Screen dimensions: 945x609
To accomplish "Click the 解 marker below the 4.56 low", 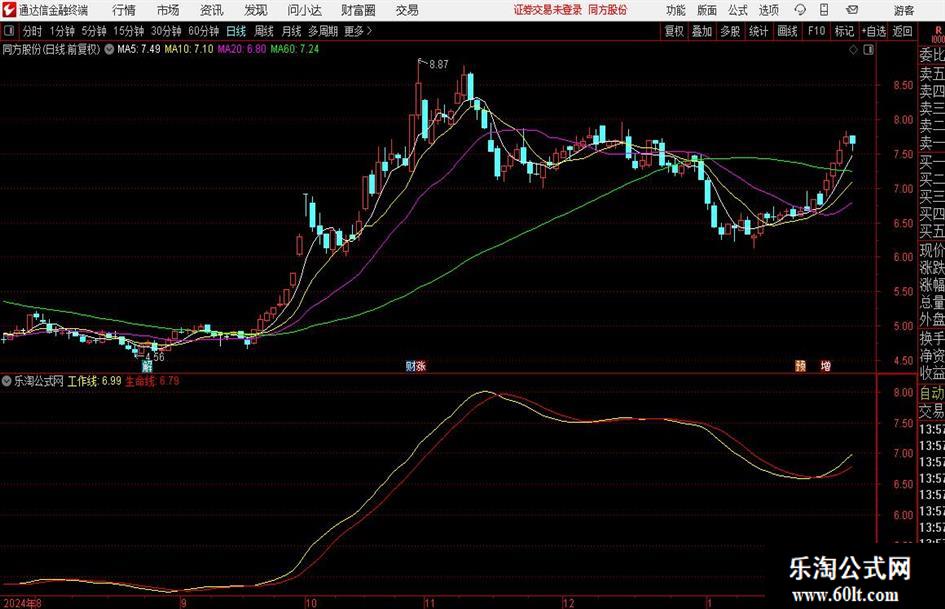I will click(x=147, y=366).
